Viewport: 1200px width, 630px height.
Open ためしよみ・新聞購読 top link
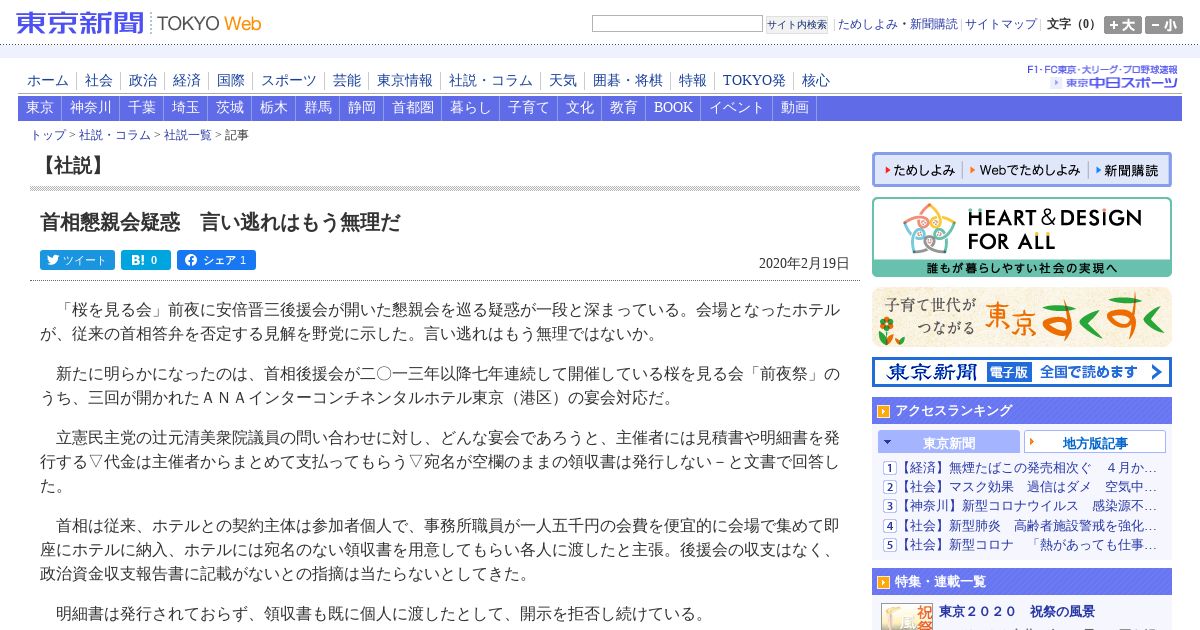point(897,24)
